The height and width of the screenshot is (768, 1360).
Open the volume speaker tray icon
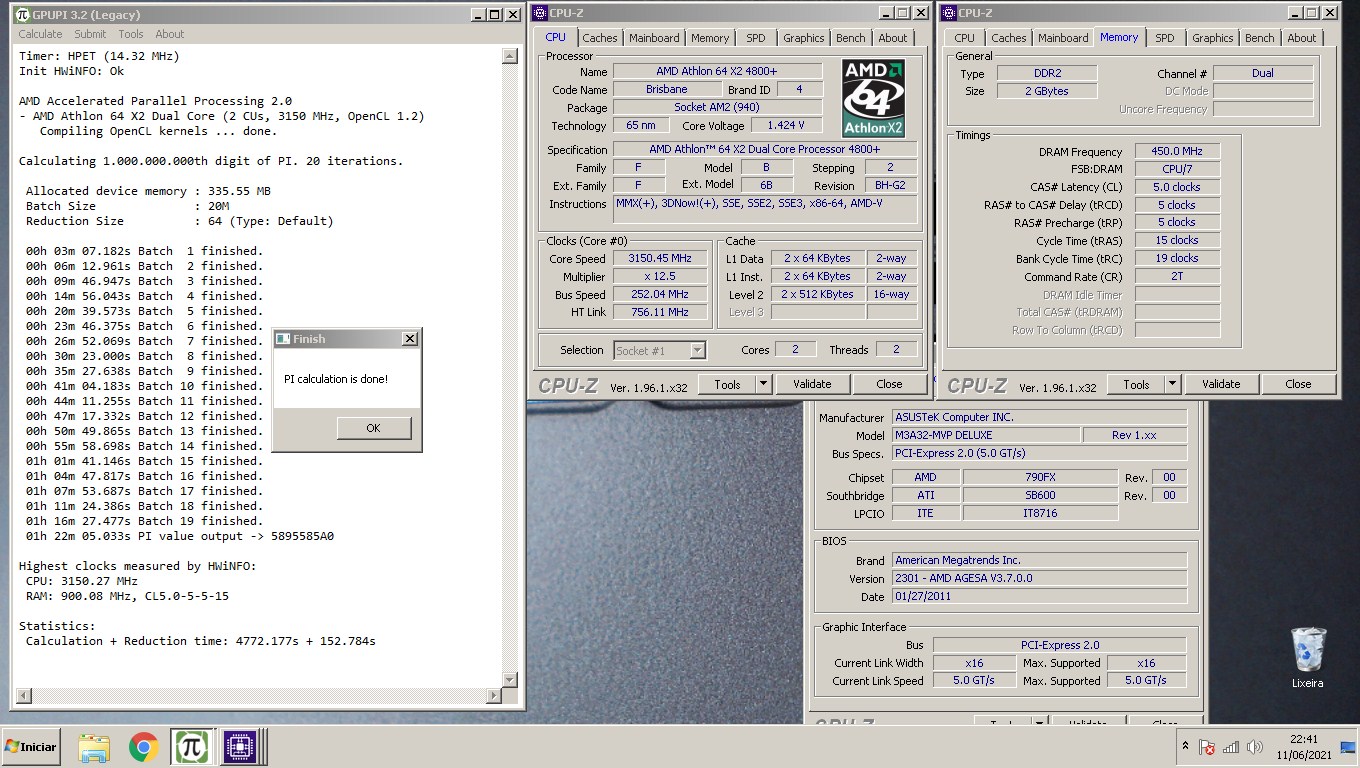tap(1254, 747)
